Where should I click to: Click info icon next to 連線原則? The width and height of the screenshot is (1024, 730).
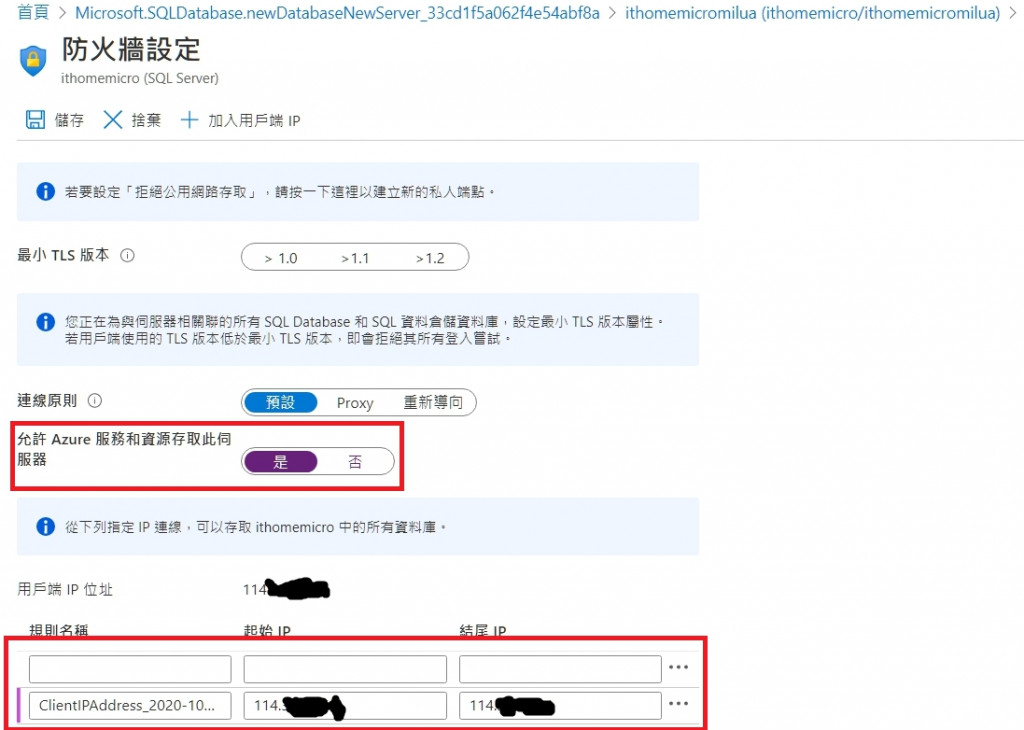[x=95, y=400]
